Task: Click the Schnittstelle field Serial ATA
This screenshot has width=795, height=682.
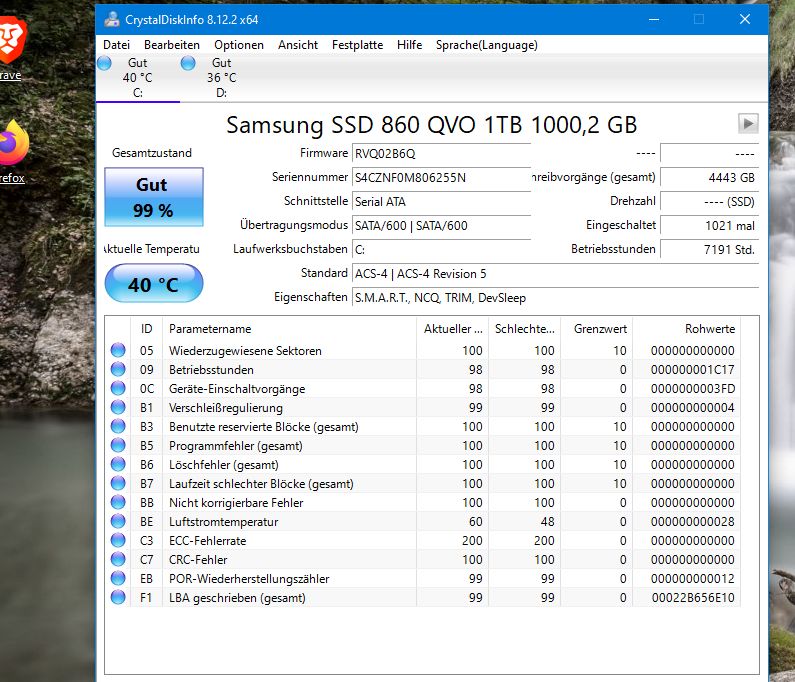Action: click(441, 202)
